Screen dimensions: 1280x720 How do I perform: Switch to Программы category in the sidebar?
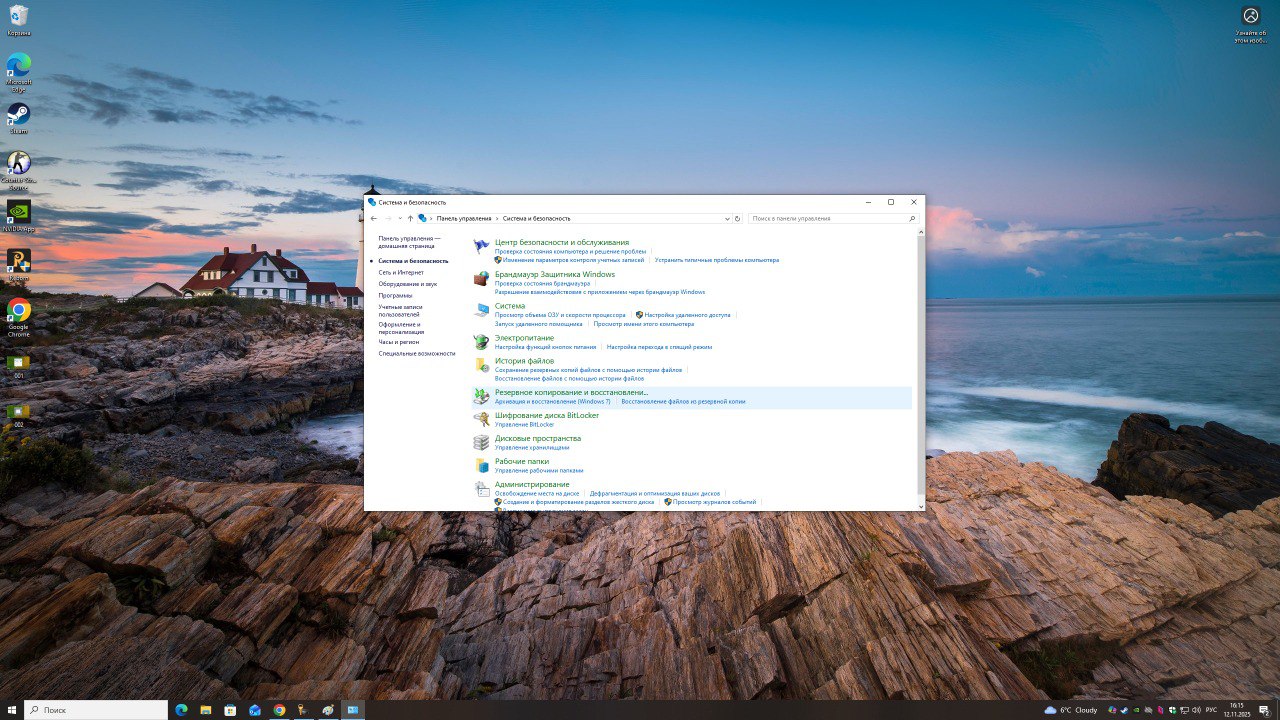coord(395,296)
